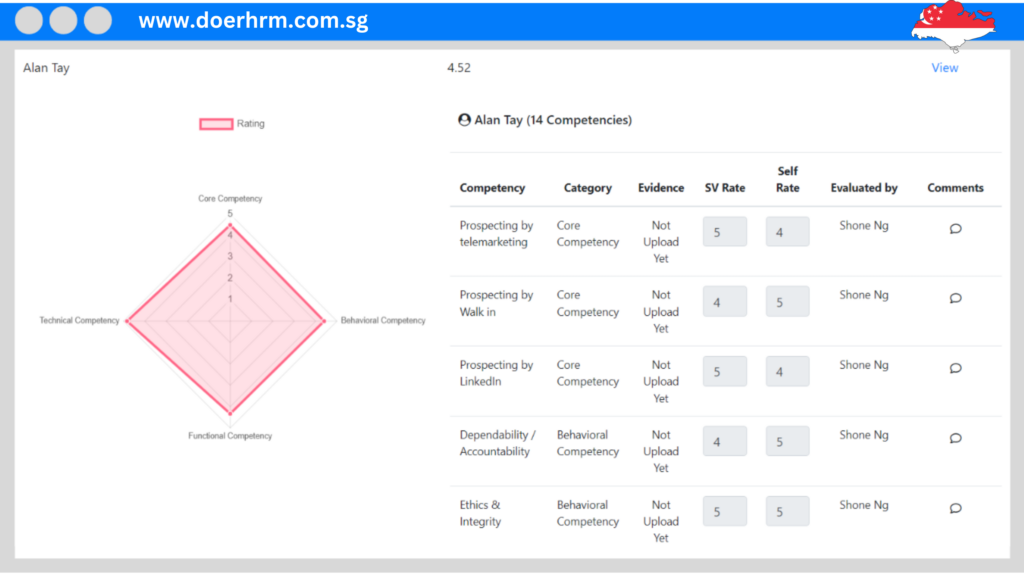Click the first gray circle in title bar

click(x=29, y=20)
